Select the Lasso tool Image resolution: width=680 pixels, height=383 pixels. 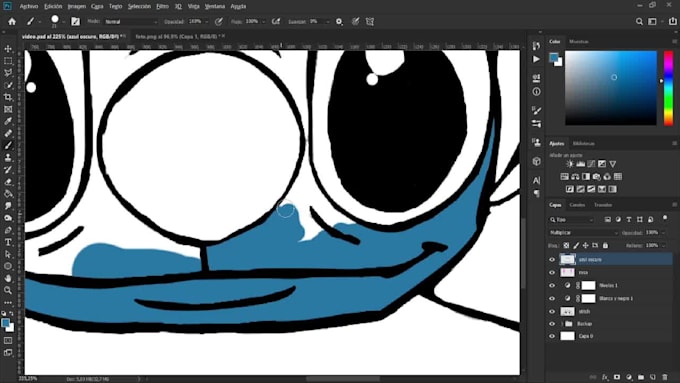8,73
